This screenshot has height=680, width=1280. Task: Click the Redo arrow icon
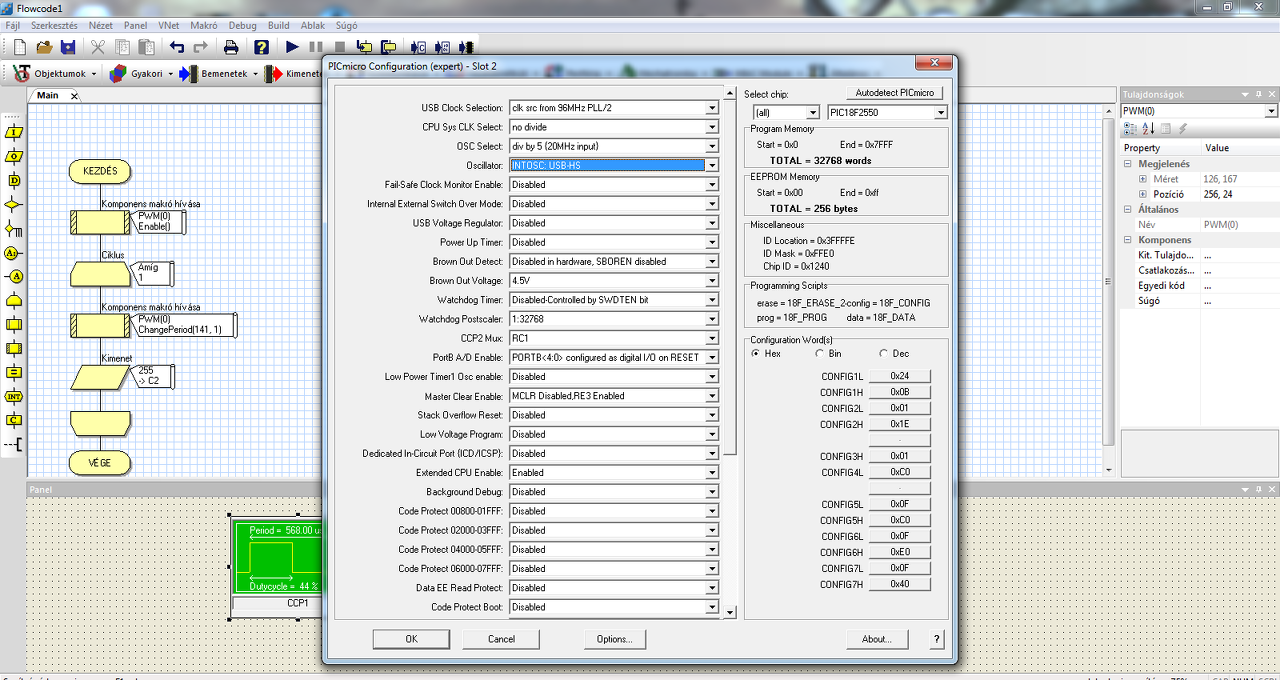(x=201, y=47)
